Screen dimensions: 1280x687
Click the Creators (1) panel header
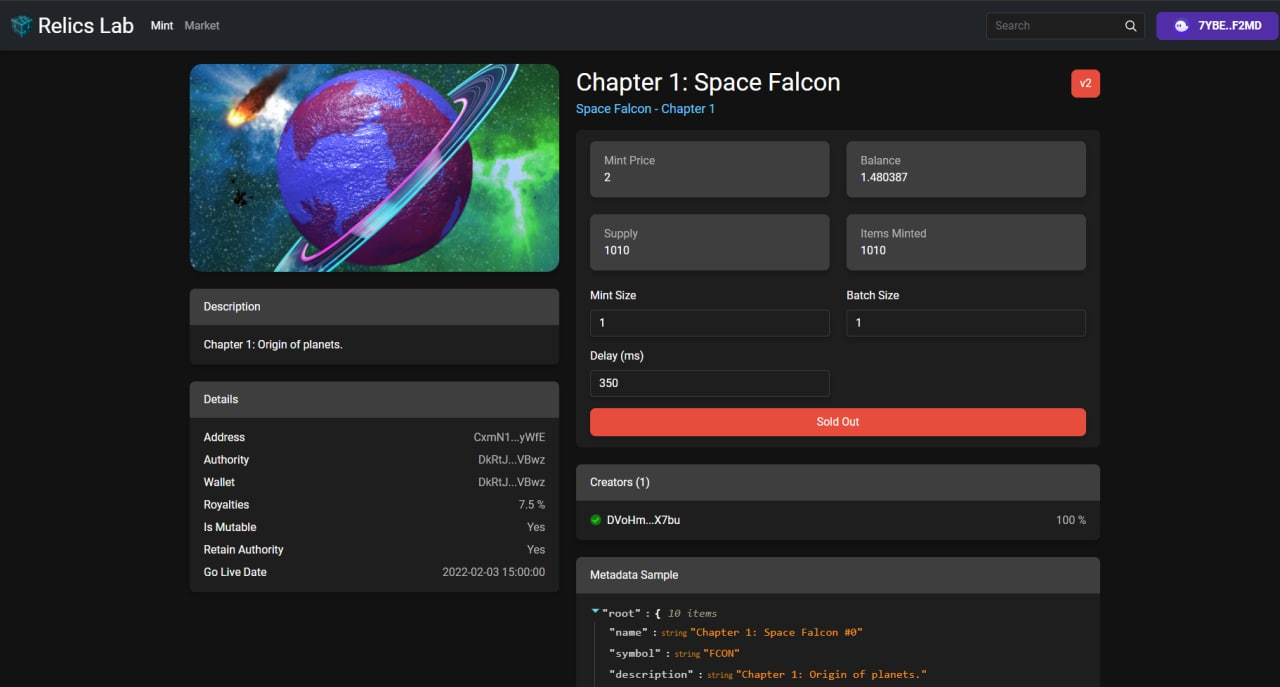tap(838, 482)
